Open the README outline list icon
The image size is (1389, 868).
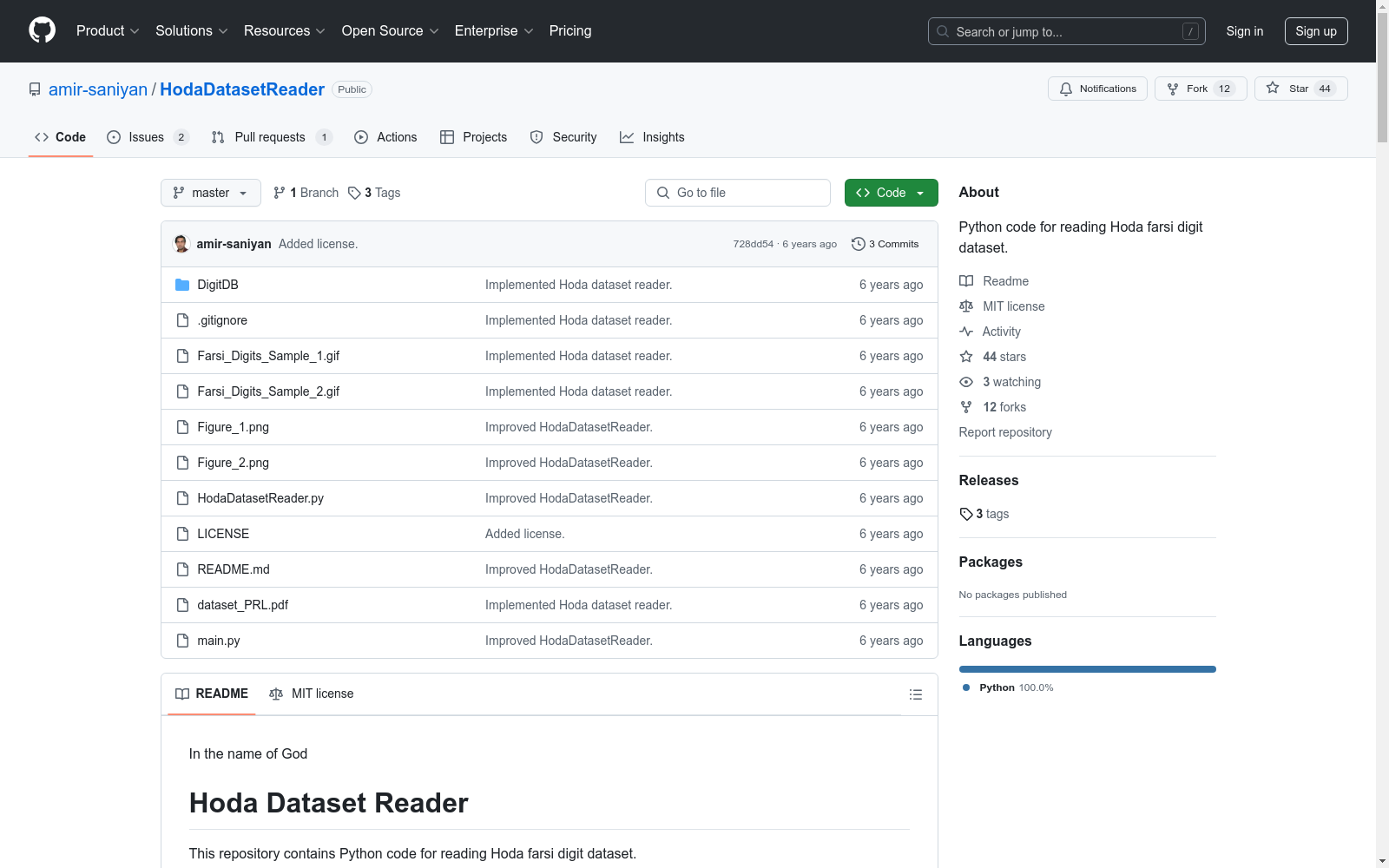915,694
